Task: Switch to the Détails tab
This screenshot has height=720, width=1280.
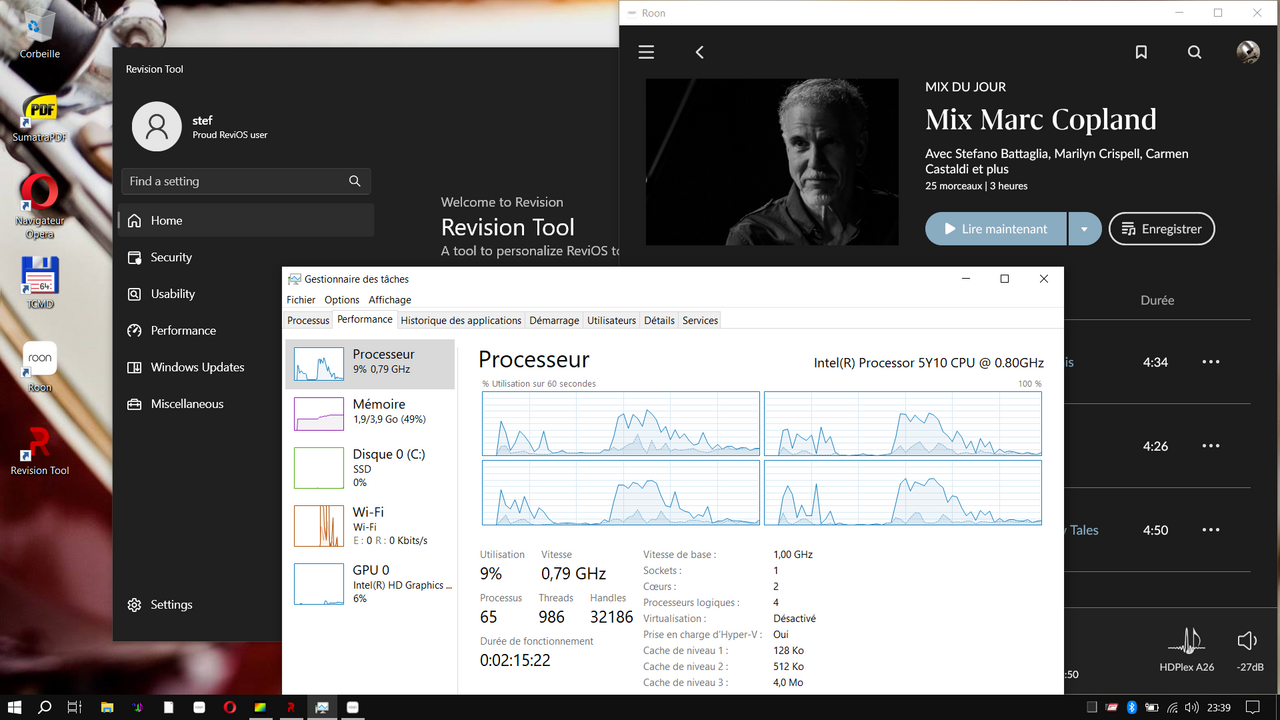Action: coord(659,320)
